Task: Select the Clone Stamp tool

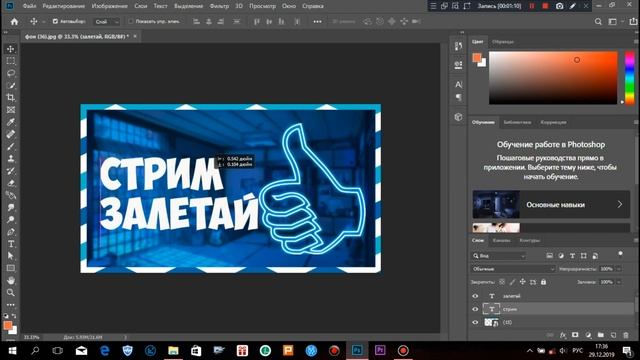Action: 11,159
